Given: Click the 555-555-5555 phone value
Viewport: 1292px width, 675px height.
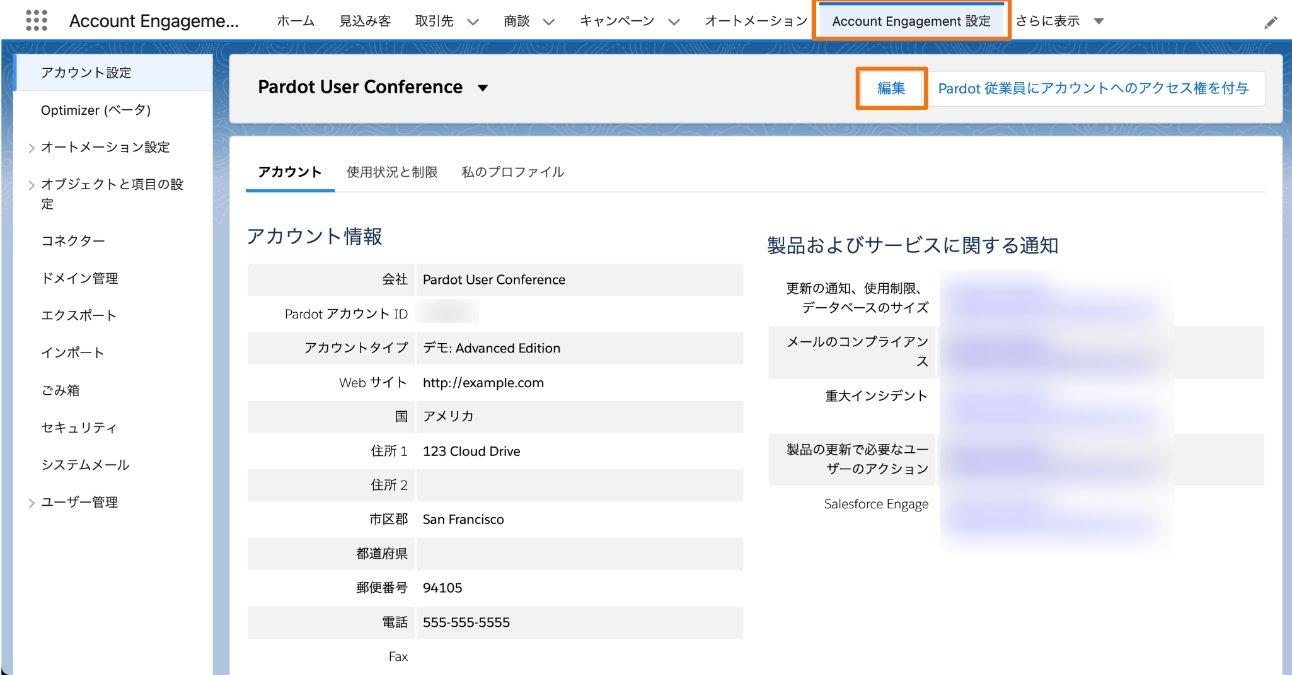Looking at the screenshot, I should pyautogui.click(x=466, y=622).
